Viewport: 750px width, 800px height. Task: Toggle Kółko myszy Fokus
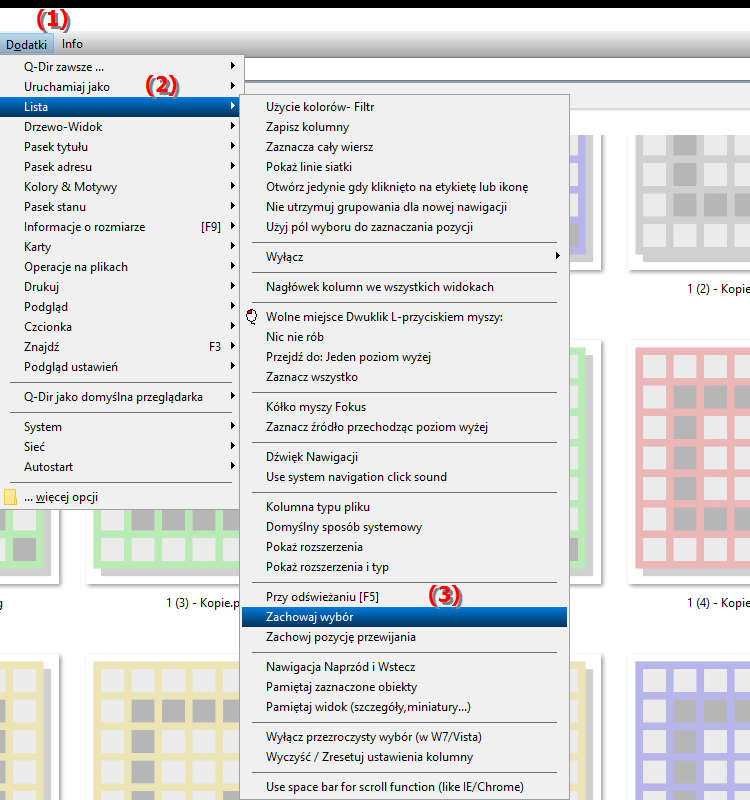(404, 407)
